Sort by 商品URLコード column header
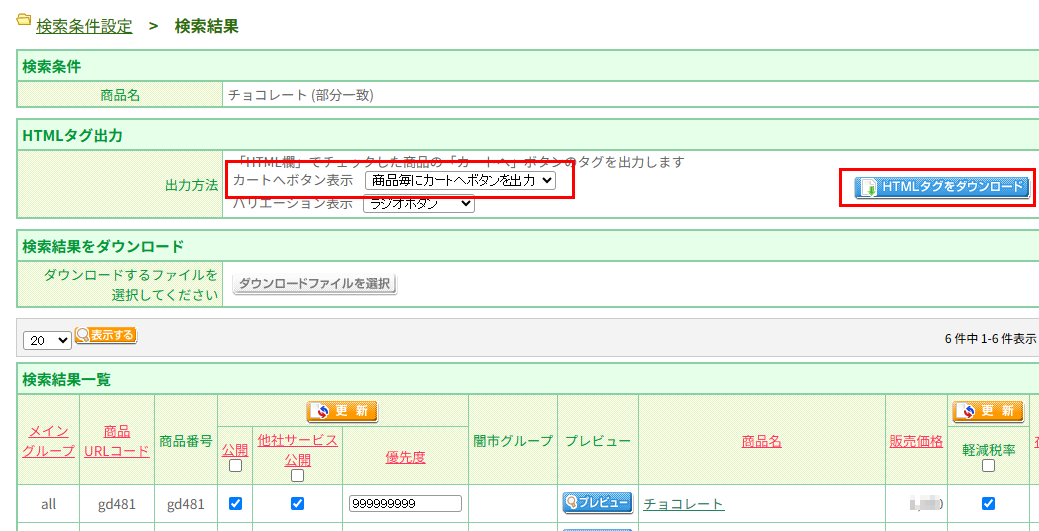 pyautogui.click(x=117, y=442)
